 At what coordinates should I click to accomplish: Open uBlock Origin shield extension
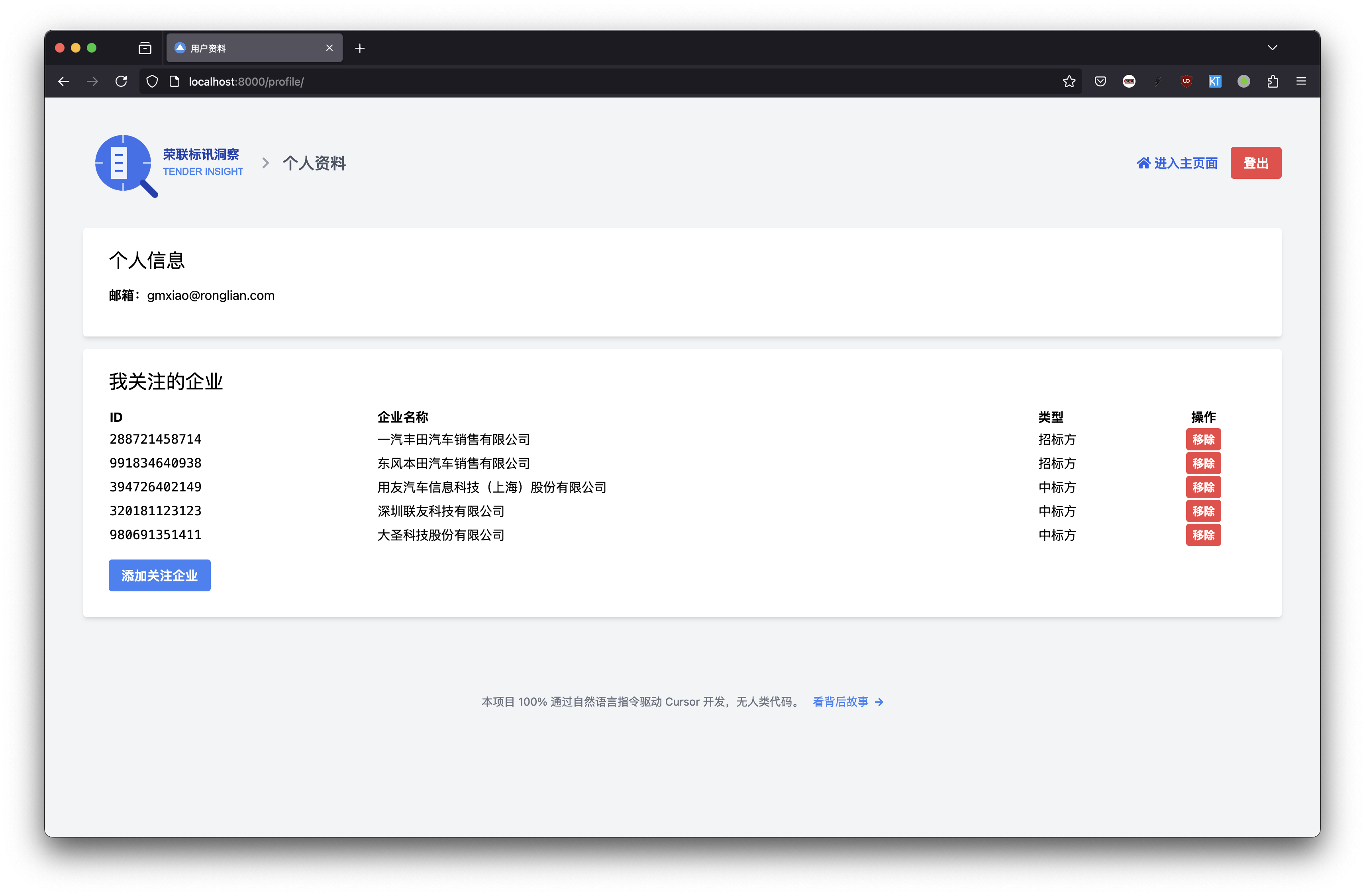point(1186,81)
